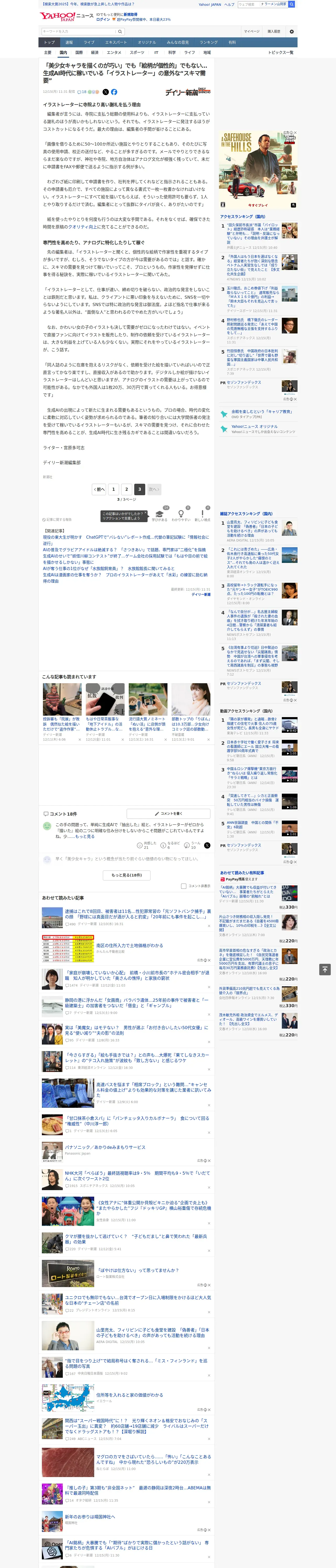Share article on Facebook icon

pyautogui.click(x=114, y=92)
